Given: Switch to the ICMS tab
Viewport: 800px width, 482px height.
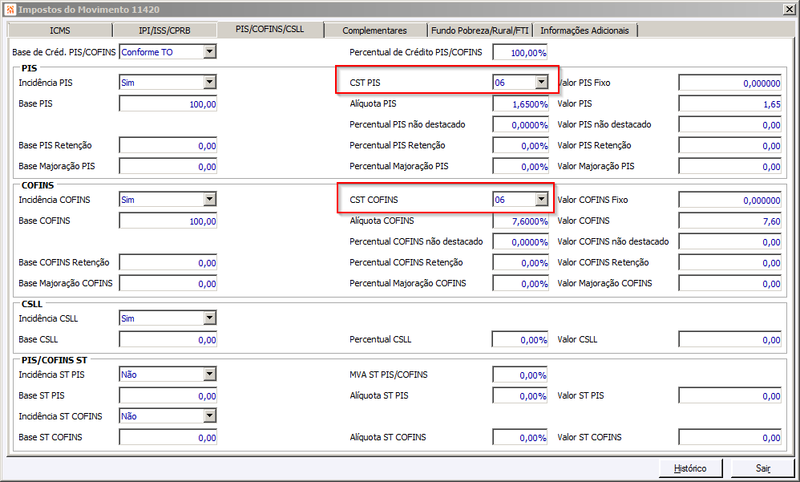Looking at the screenshot, I should [60, 30].
